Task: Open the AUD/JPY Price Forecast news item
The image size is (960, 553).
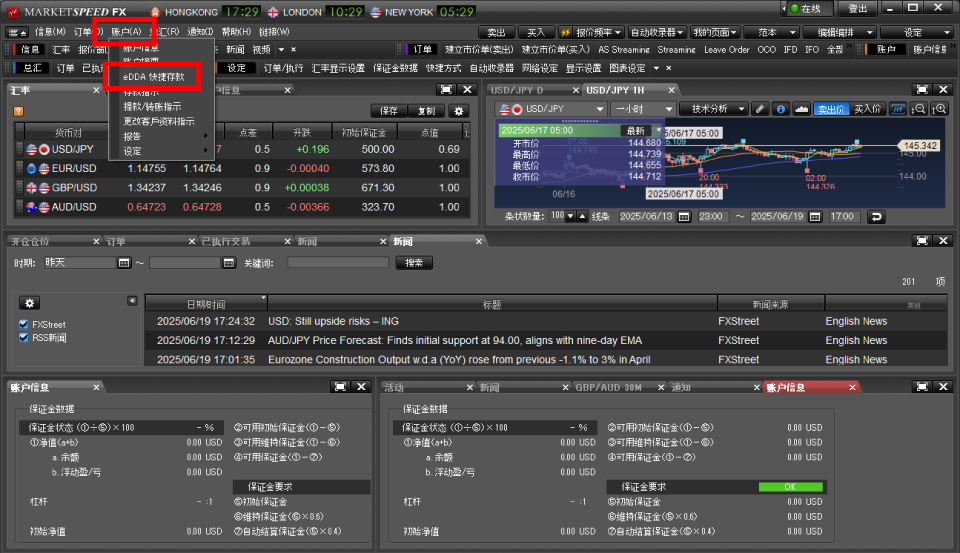Action: coord(455,340)
